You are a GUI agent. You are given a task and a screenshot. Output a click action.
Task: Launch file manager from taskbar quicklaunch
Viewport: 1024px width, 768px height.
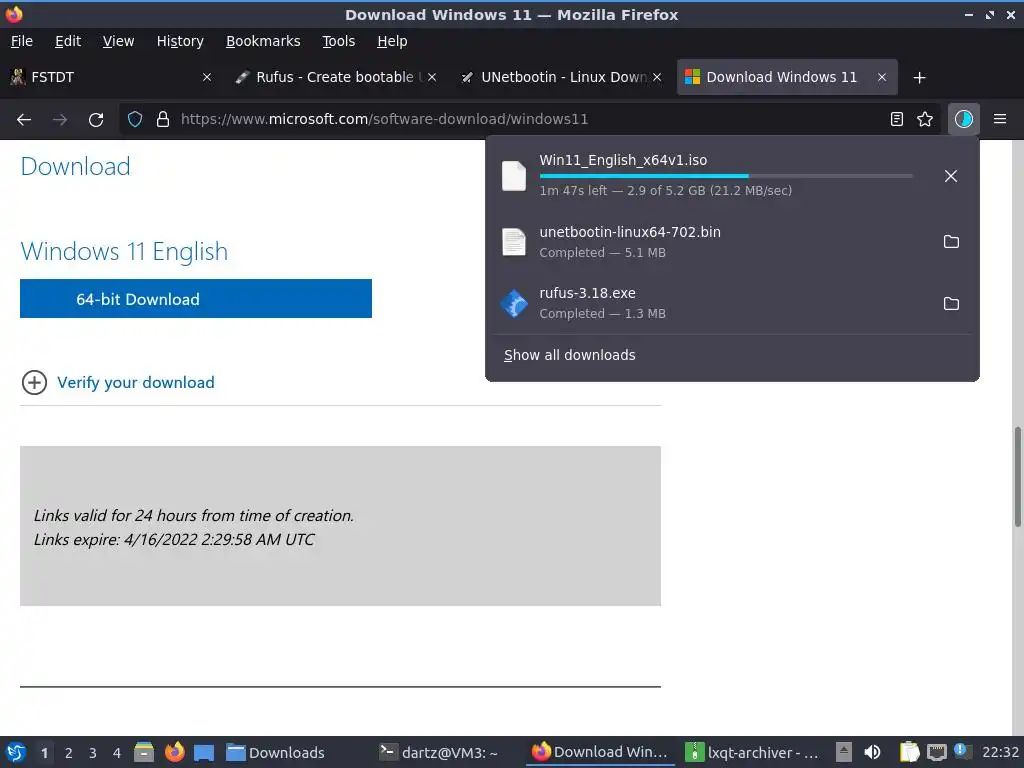[x=144, y=752]
